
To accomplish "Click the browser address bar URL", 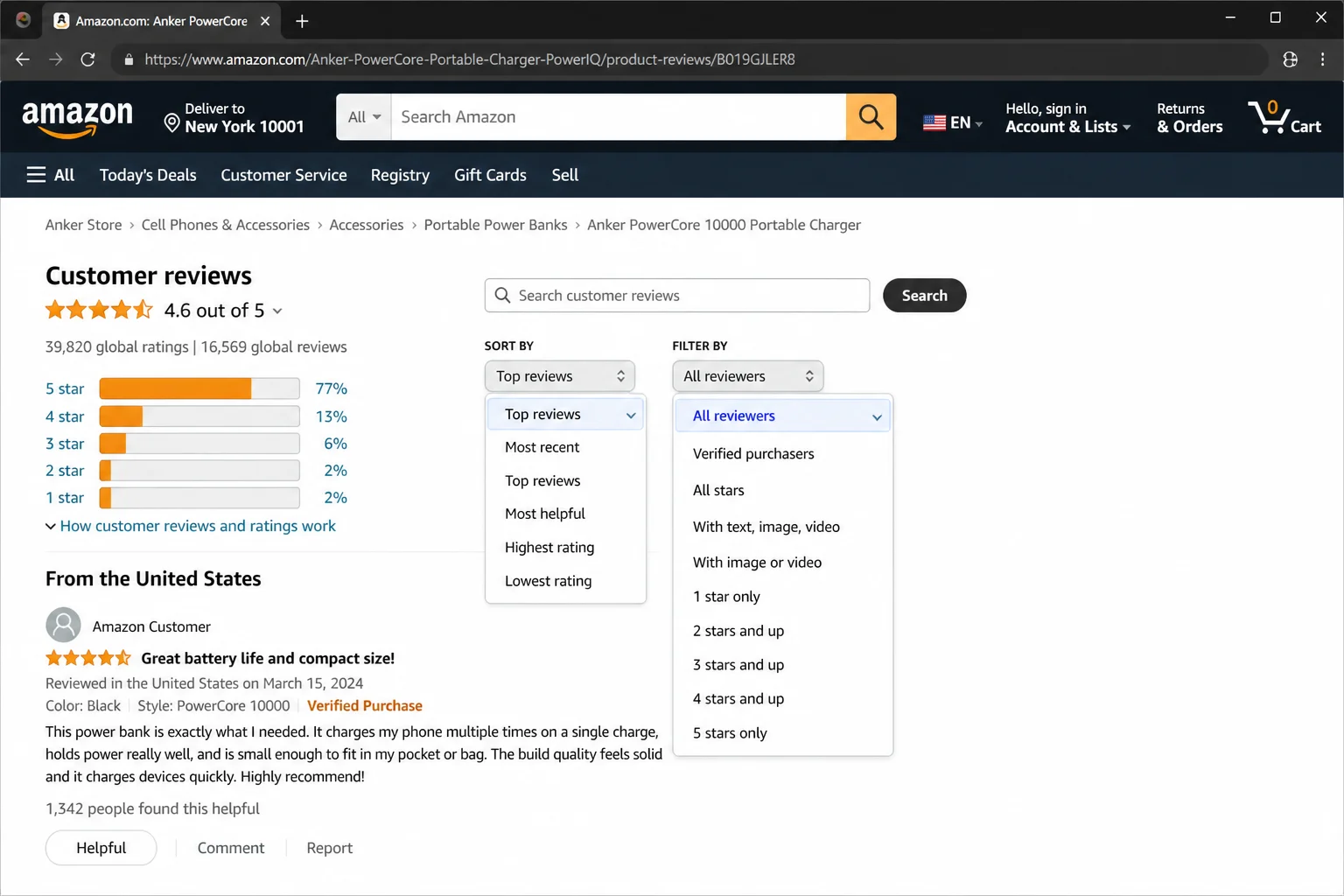I will coord(470,59).
